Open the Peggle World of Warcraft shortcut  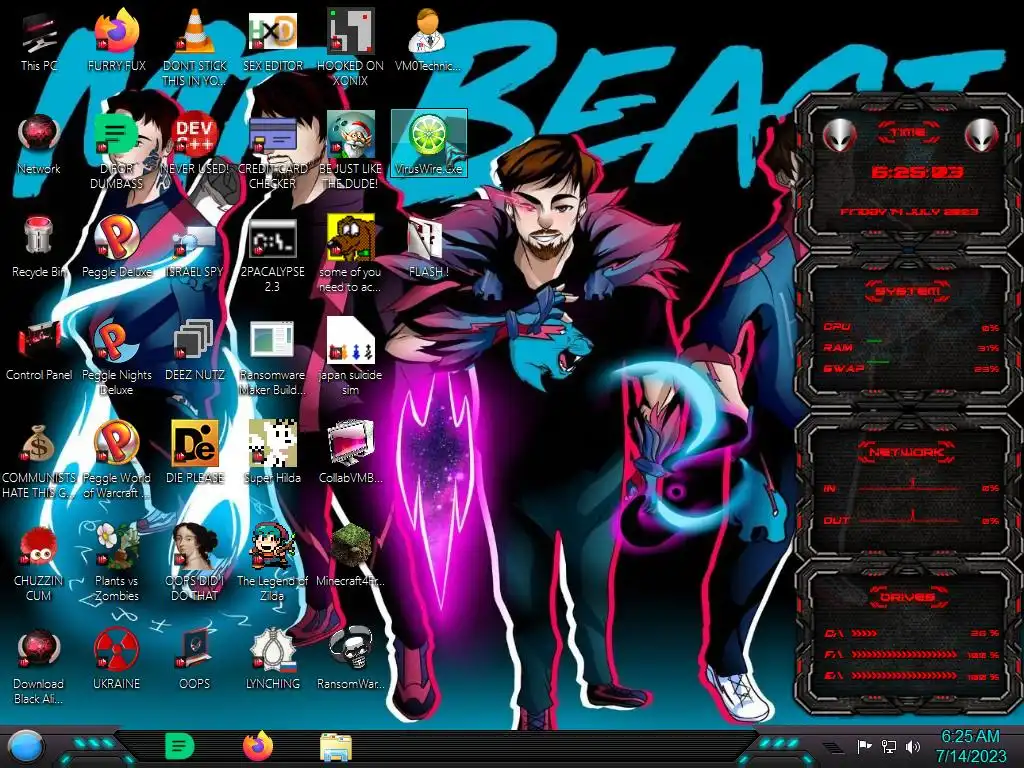[116, 460]
